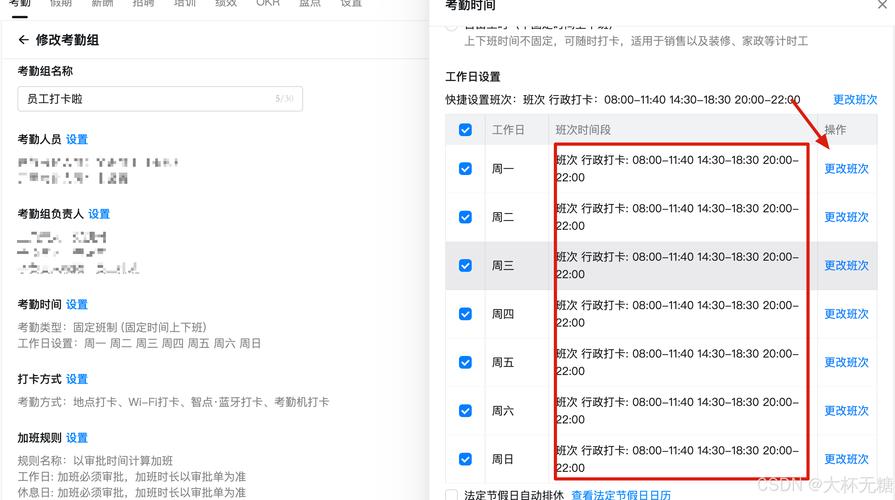Screen dimensions: 895x500
Task: Uncheck the 周二 workday checkbox
Action: 465,217
